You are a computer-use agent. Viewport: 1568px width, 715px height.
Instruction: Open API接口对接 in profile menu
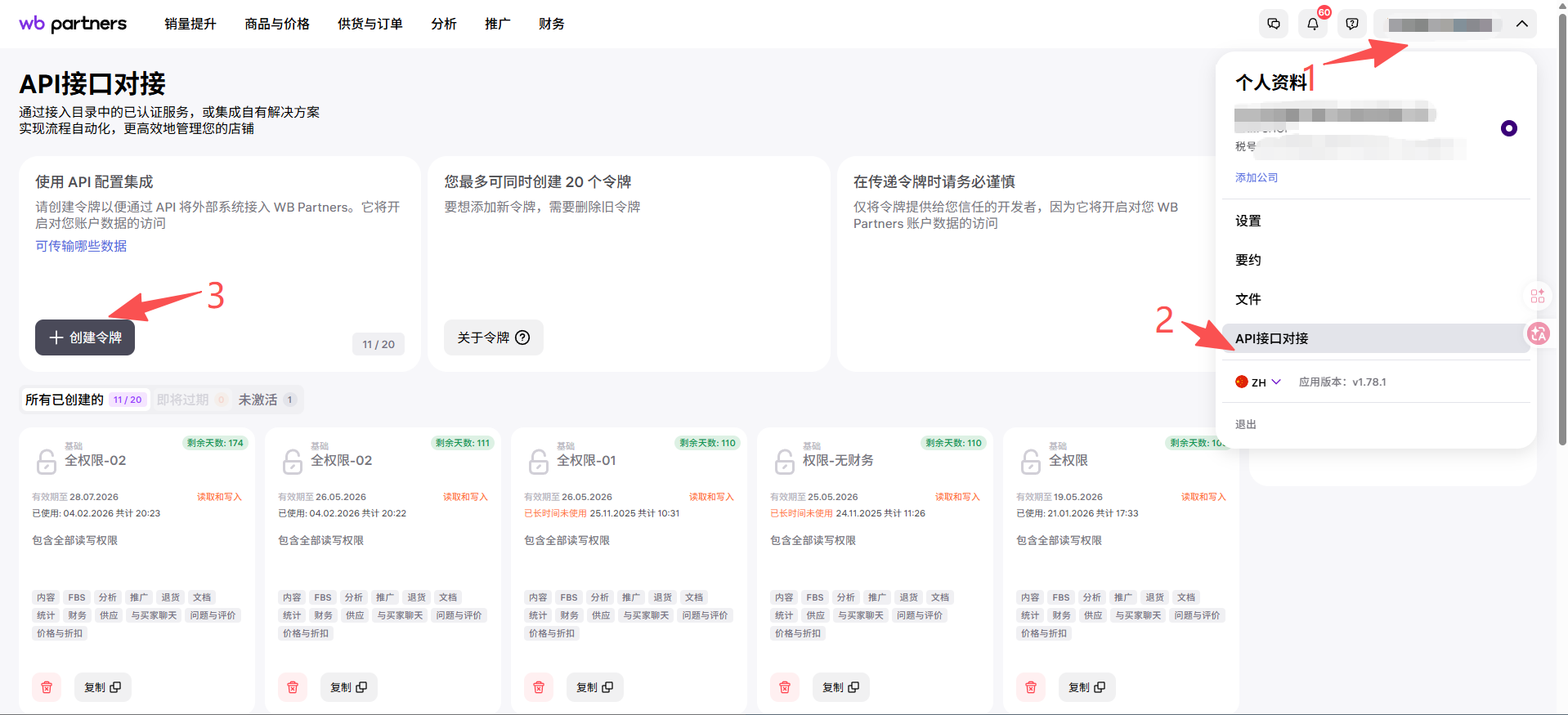[x=1271, y=338]
